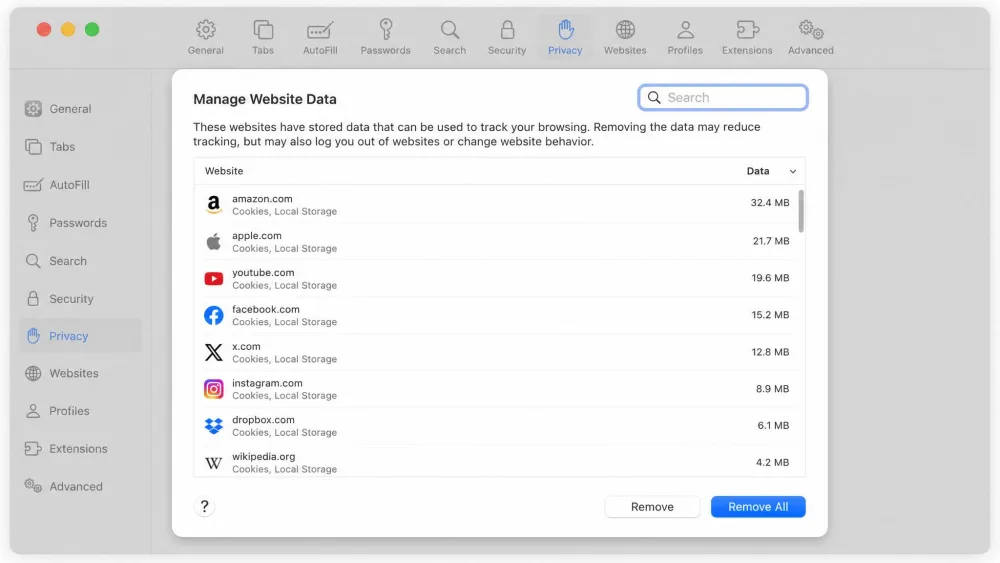The height and width of the screenshot is (563, 1000).
Task: Select Privacy hand icon in top toolbar
Action: (x=565, y=29)
